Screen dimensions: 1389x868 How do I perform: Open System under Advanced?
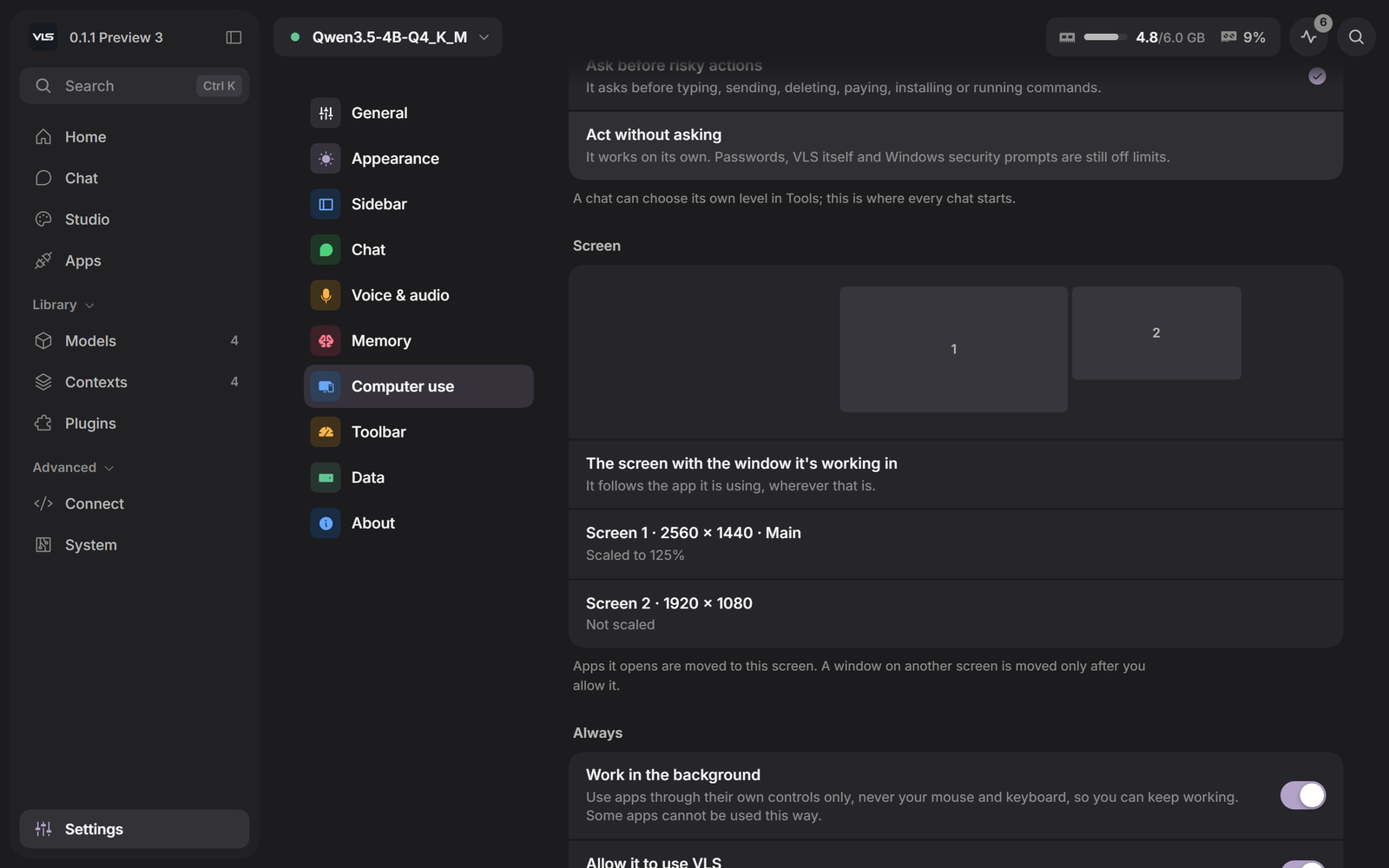point(135,545)
